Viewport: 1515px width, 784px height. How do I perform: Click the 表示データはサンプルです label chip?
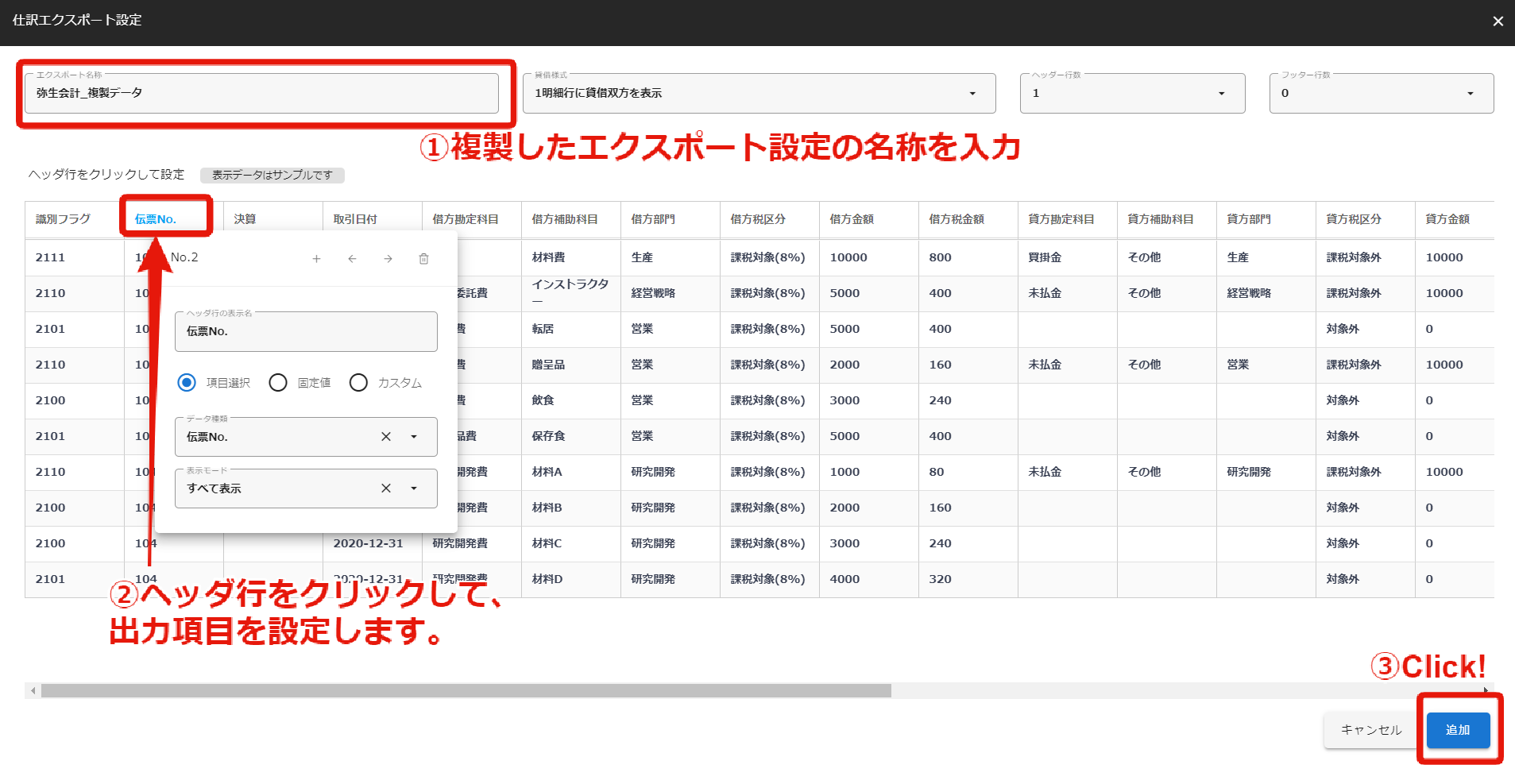pos(272,175)
